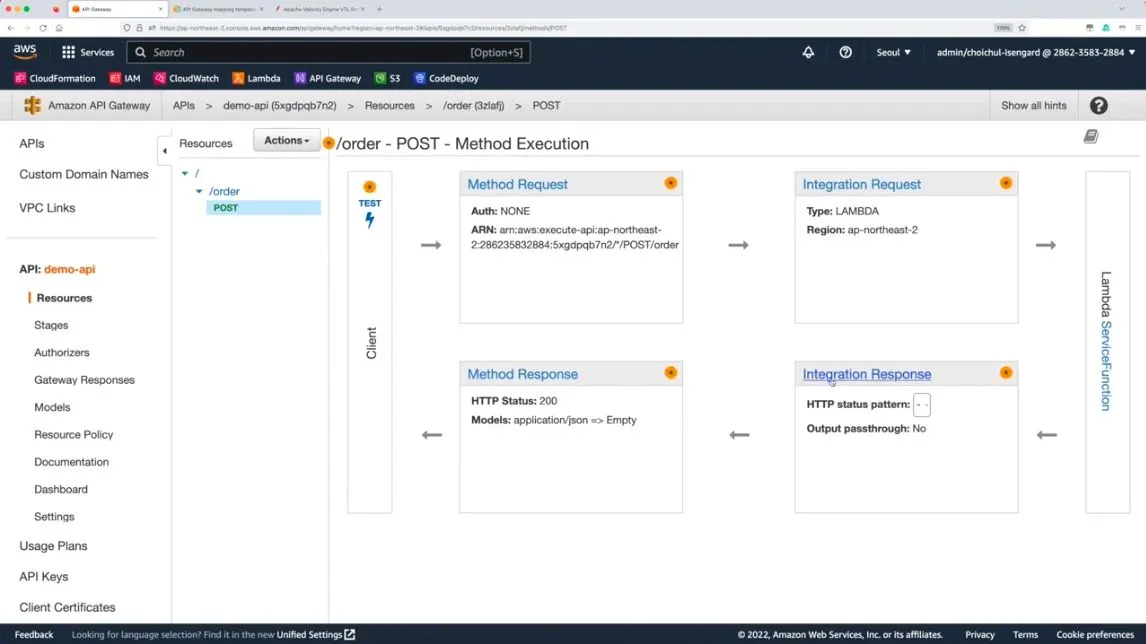Screen dimensions: 1146x644
Task: Open the notifications bell
Action: pyautogui.click(x=808, y=52)
